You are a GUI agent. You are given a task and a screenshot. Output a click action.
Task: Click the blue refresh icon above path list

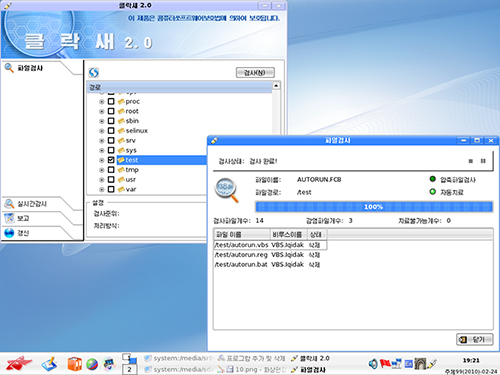(x=94, y=72)
